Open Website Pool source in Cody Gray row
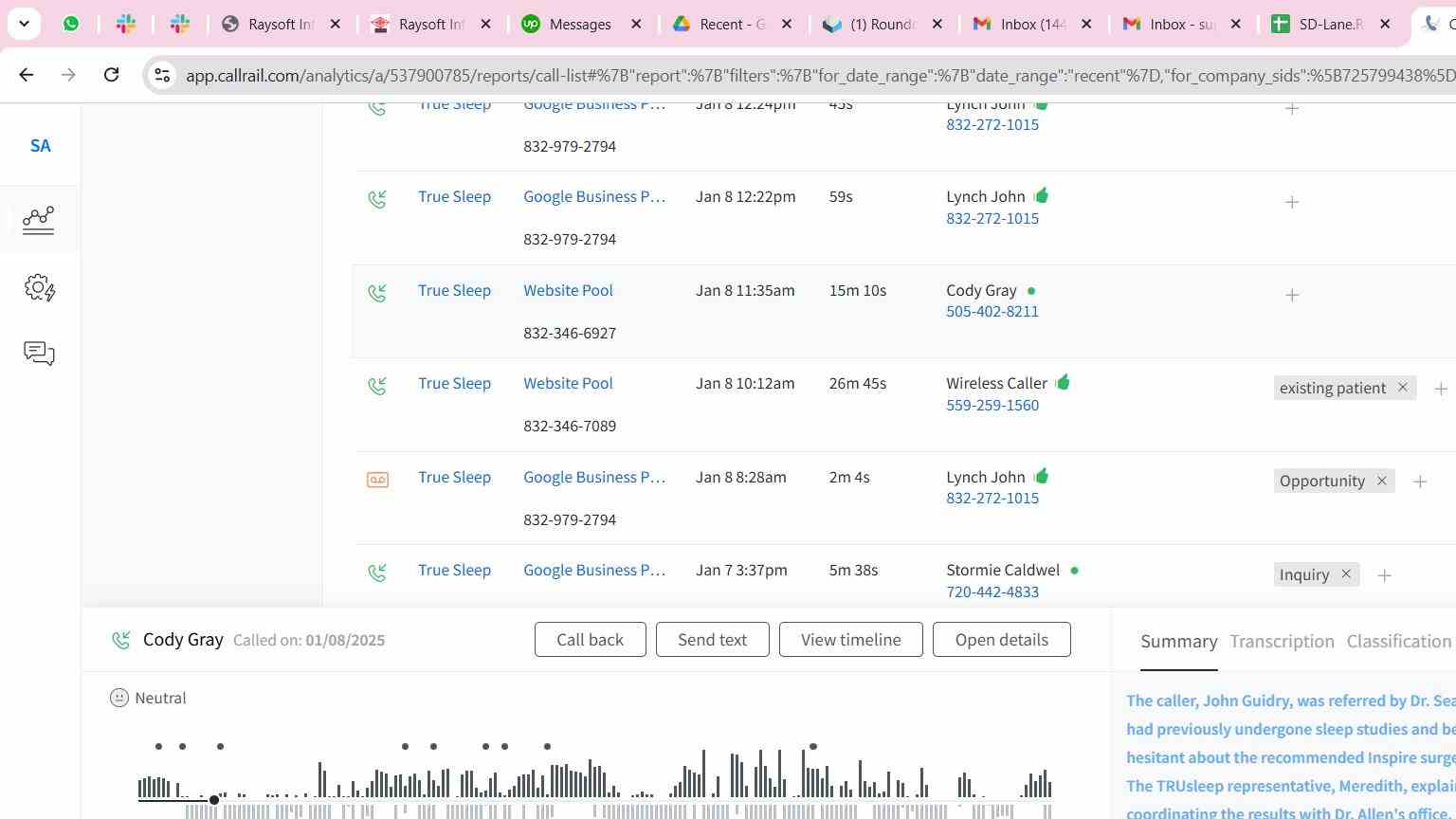Image resolution: width=1456 pixels, height=819 pixels. (x=569, y=291)
